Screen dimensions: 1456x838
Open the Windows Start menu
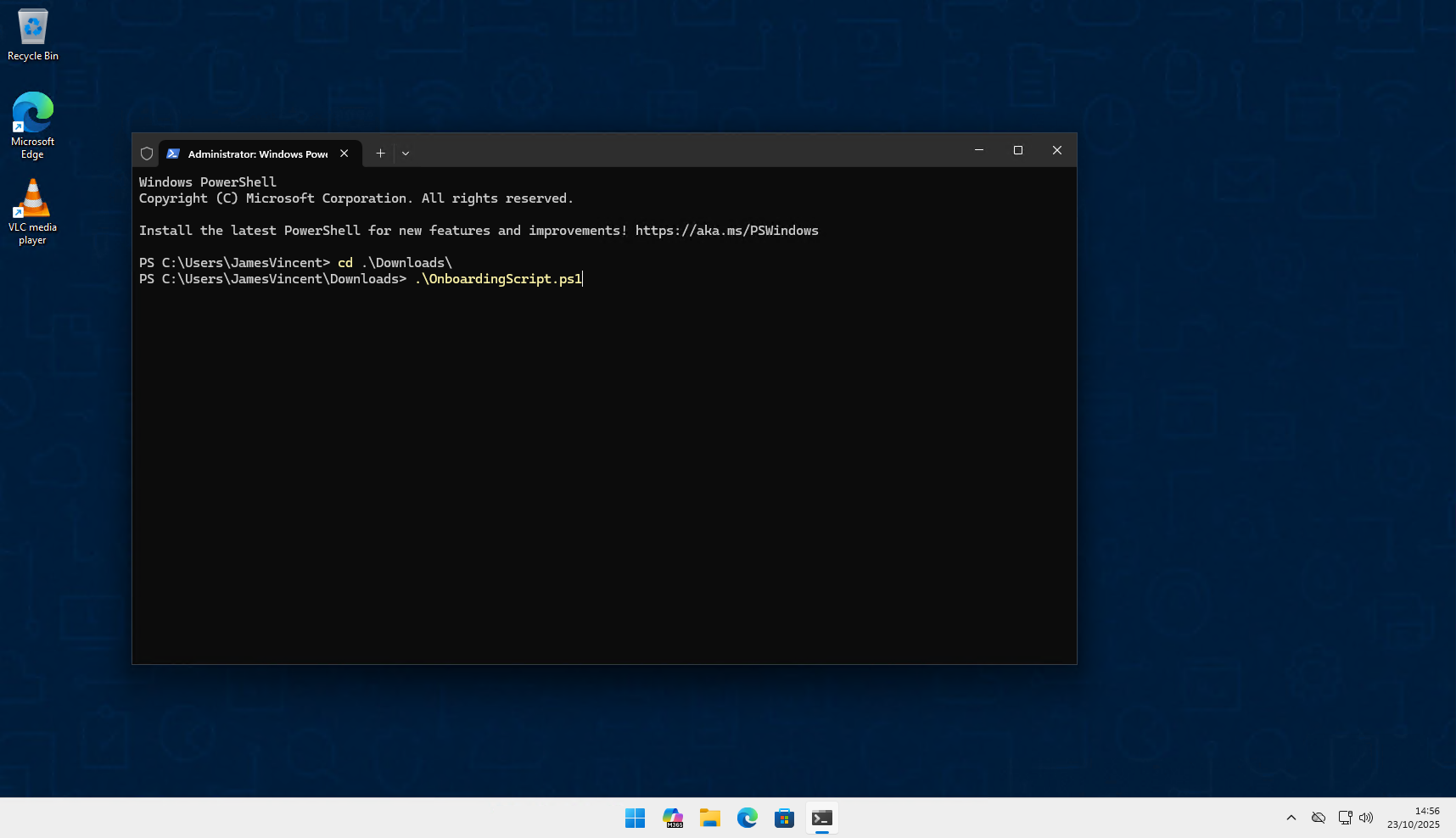(635, 818)
